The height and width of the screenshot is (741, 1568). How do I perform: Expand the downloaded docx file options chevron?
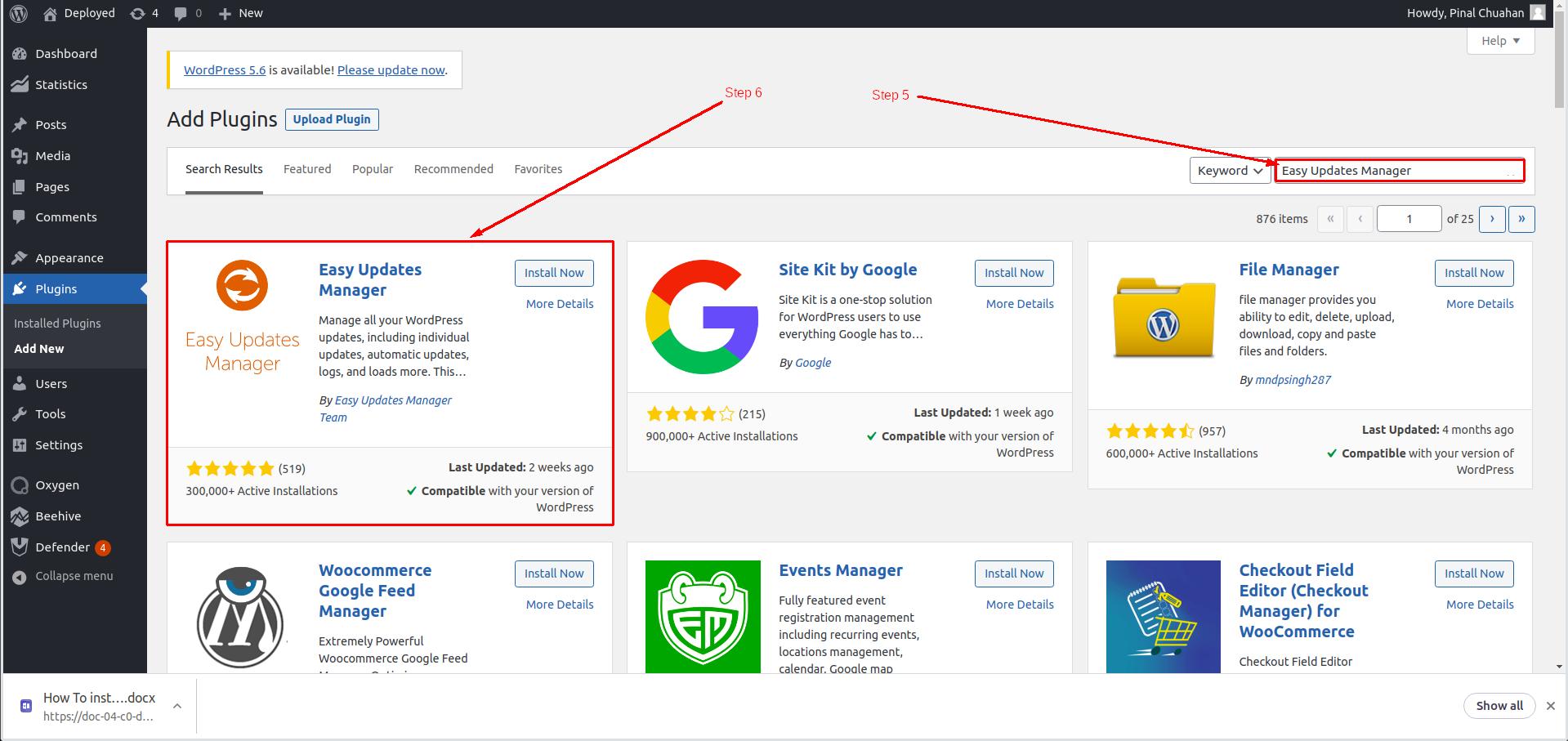pyautogui.click(x=177, y=706)
